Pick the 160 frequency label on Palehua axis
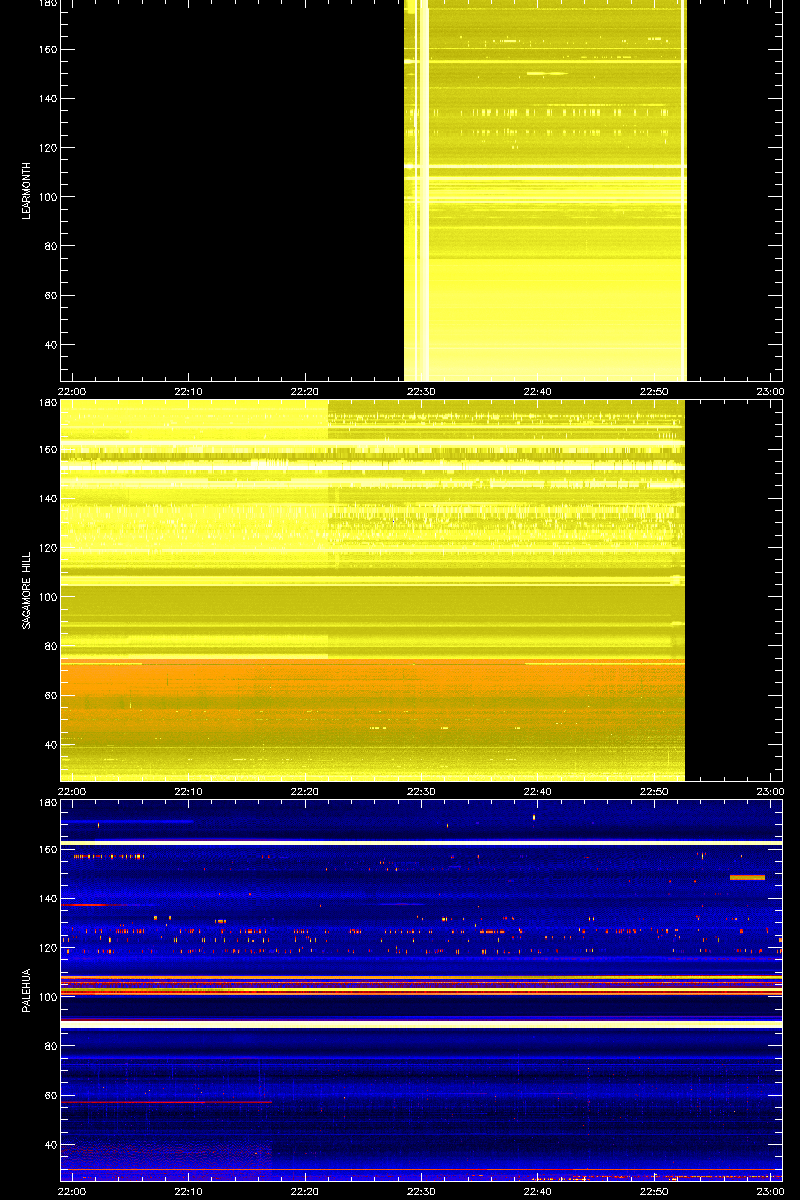 (47, 850)
